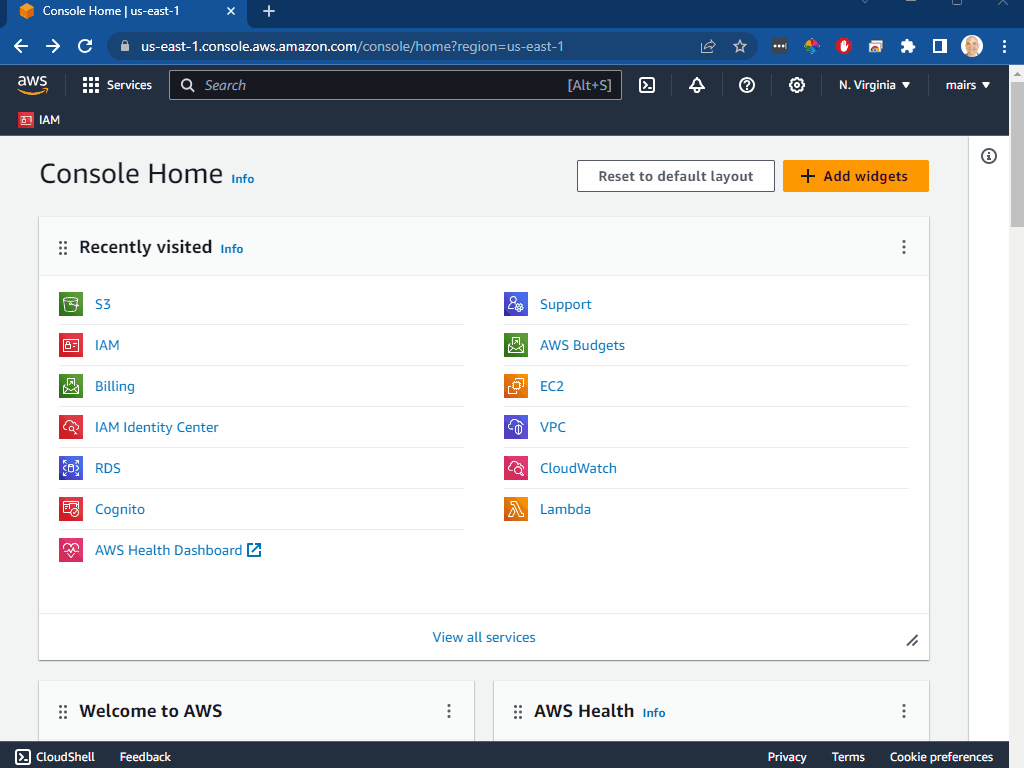Open the Services menu

coord(117,85)
